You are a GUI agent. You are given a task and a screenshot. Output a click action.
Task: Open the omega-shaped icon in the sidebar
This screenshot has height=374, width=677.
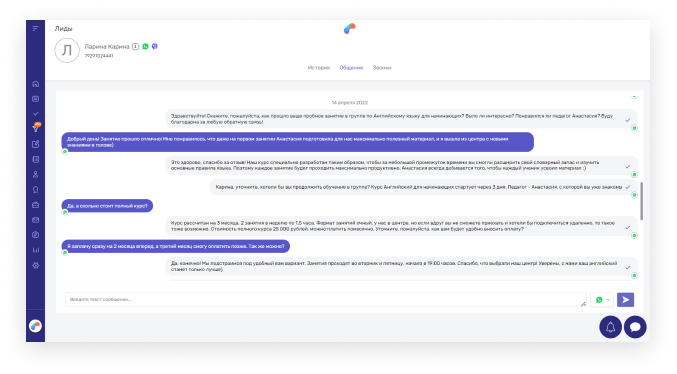(35, 190)
